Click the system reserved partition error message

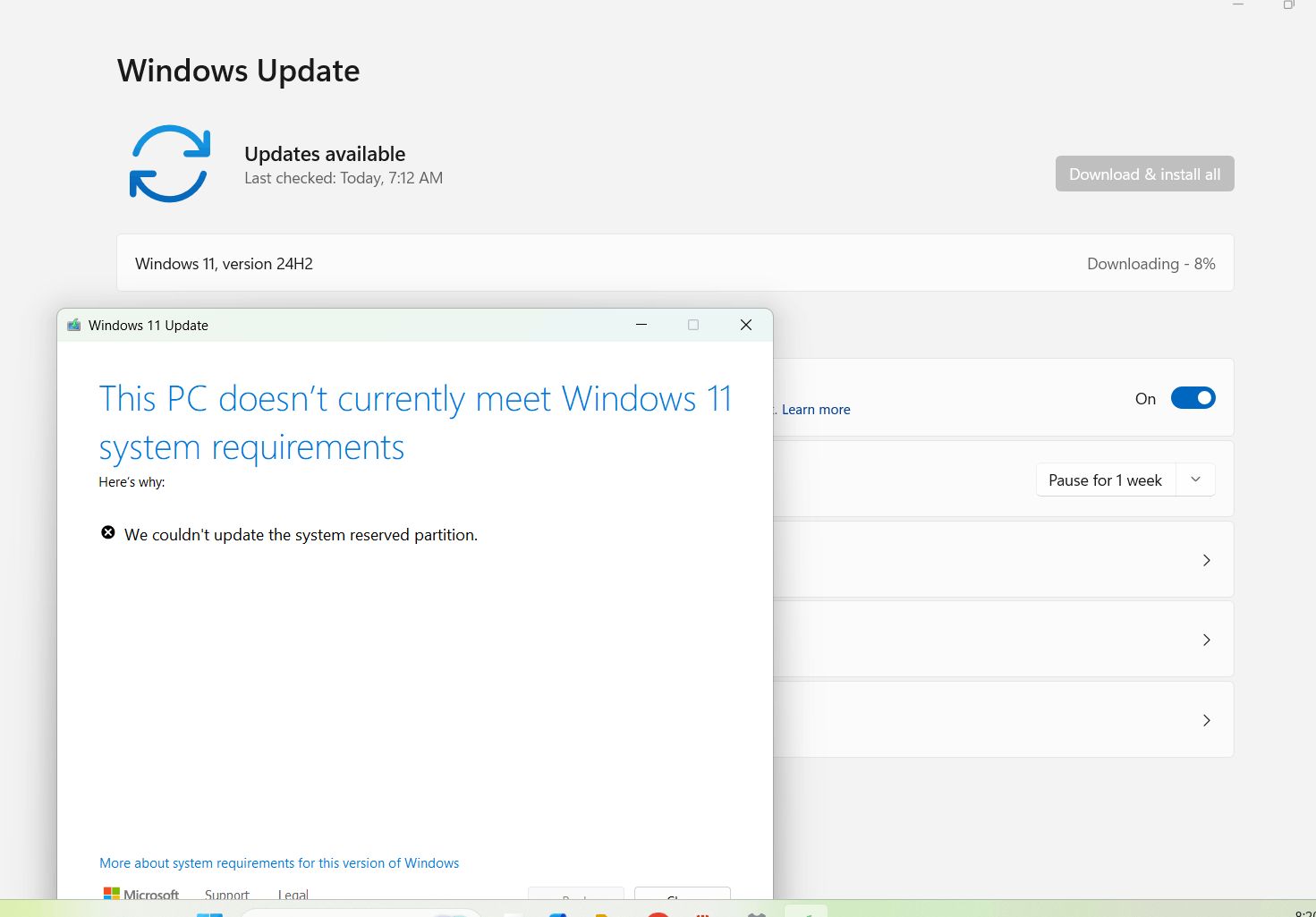[x=301, y=535]
